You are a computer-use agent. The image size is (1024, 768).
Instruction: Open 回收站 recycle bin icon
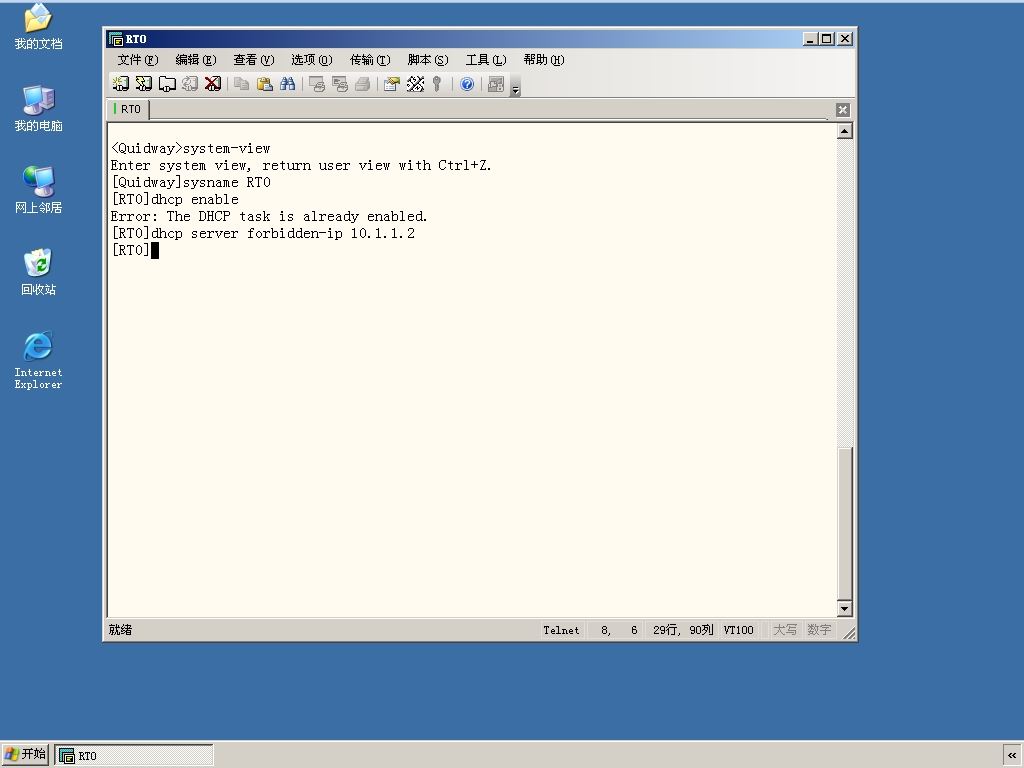point(38,272)
